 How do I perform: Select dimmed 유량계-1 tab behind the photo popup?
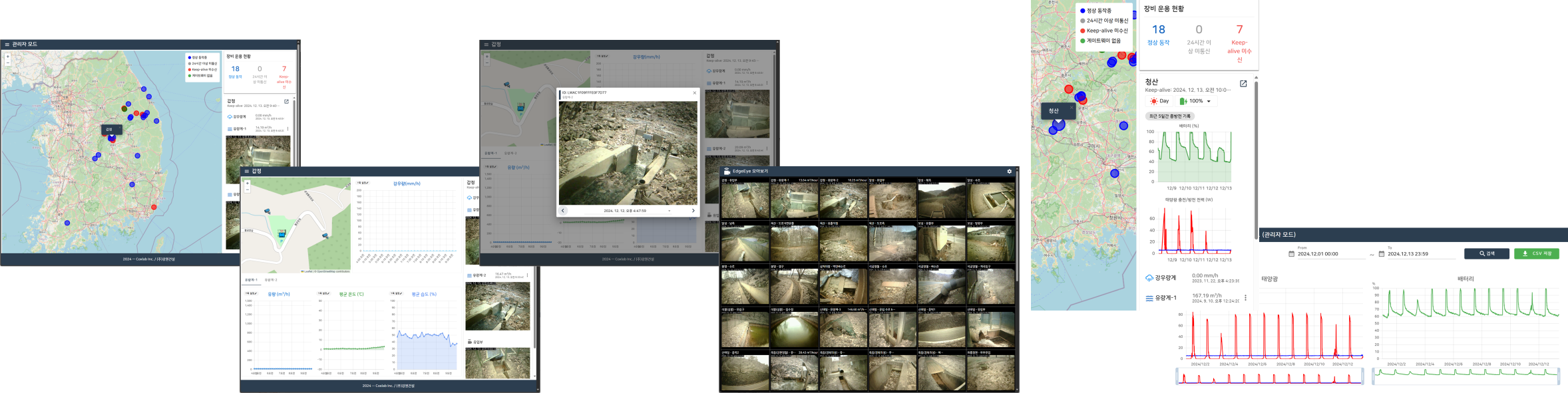coord(490,154)
